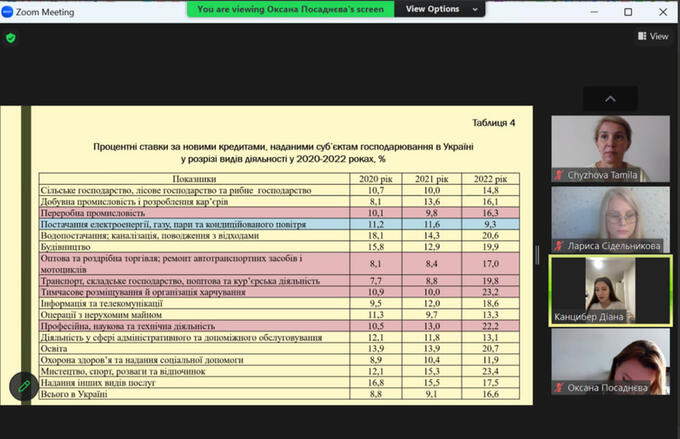Click the divider handle beside participant panel
This screenshot has width=680, height=439.
coord(539,254)
